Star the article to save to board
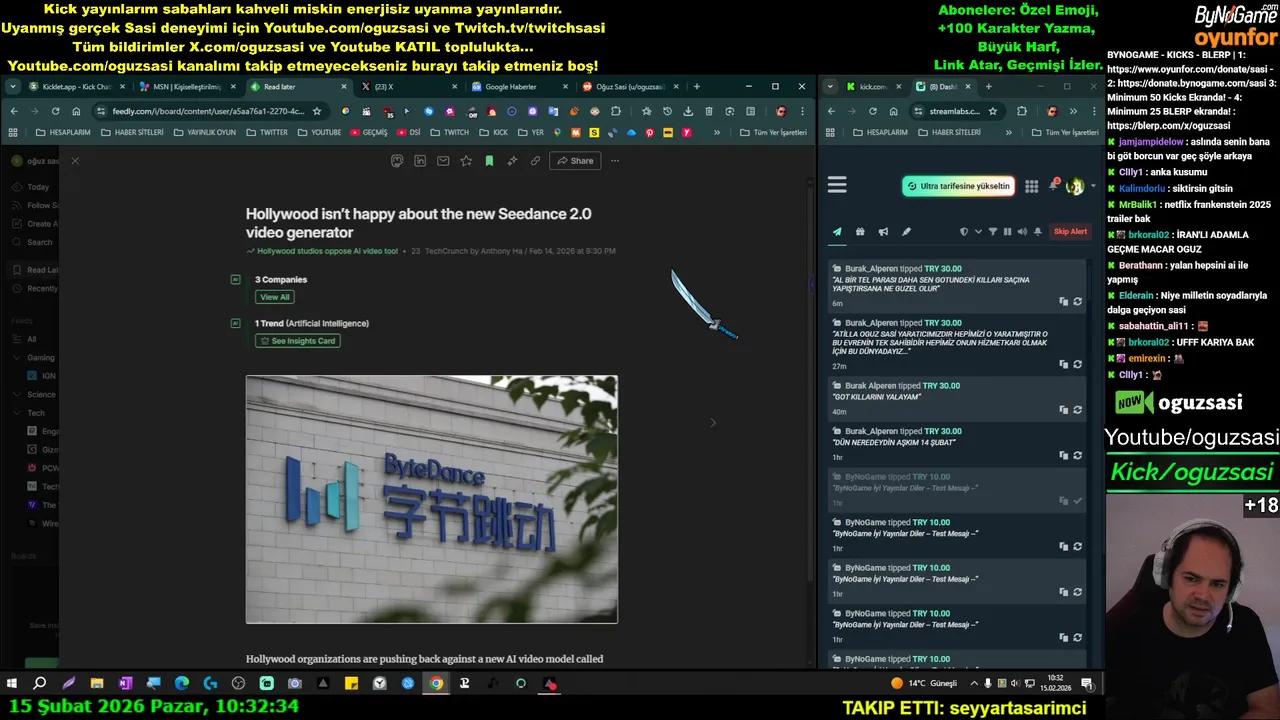The width and height of the screenshot is (1280, 720). click(x=466, y=161)
